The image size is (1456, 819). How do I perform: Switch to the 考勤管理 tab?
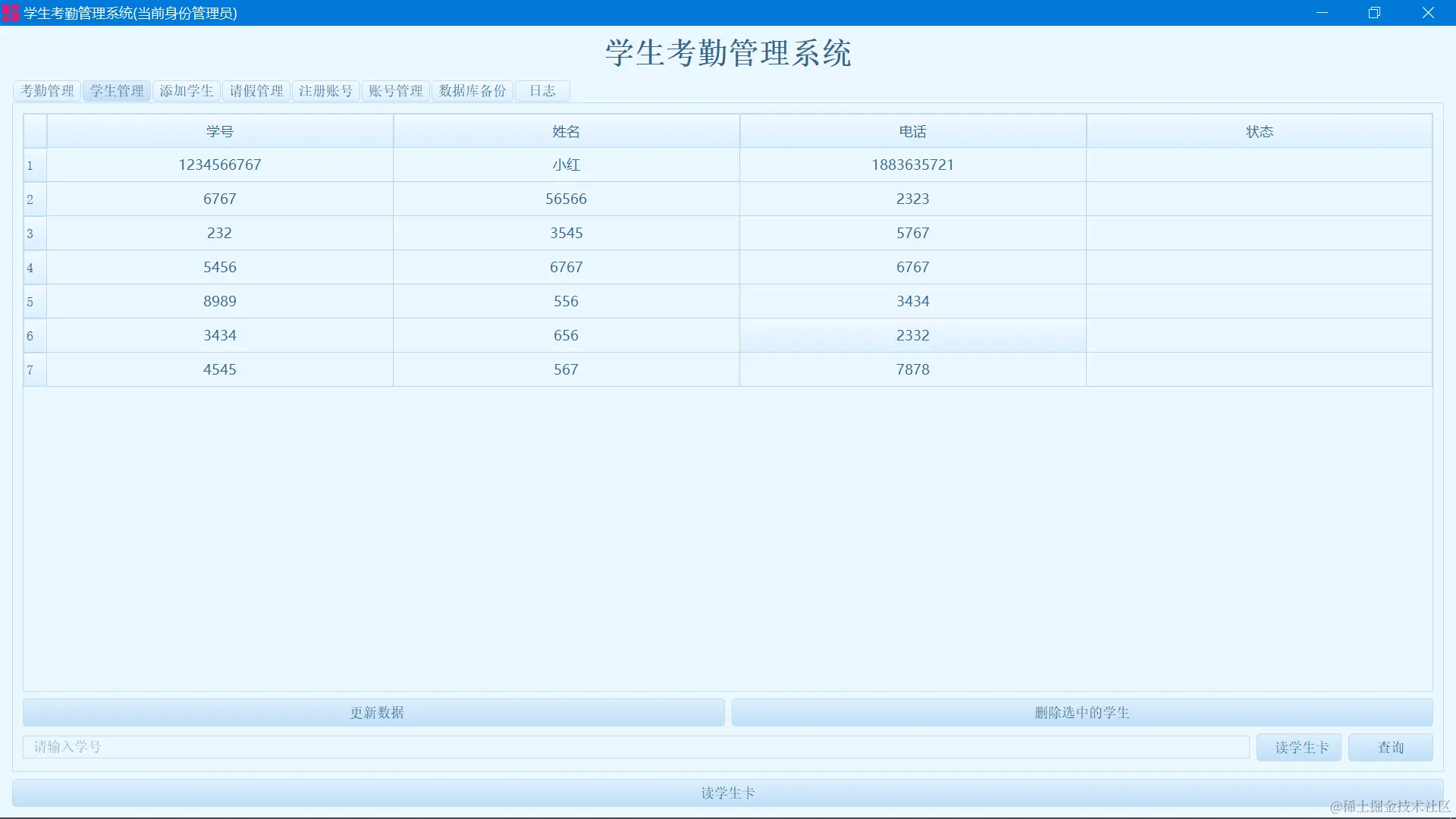click(47, 91)
